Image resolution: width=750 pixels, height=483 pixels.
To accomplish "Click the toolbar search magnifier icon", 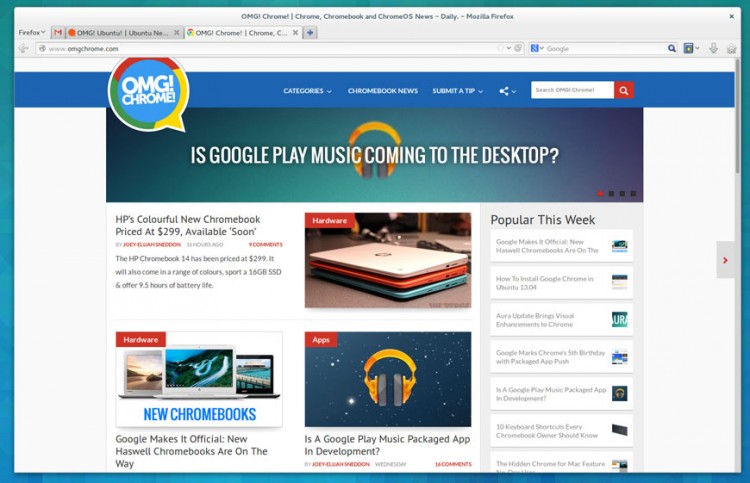I will click(x=672, y=48).
